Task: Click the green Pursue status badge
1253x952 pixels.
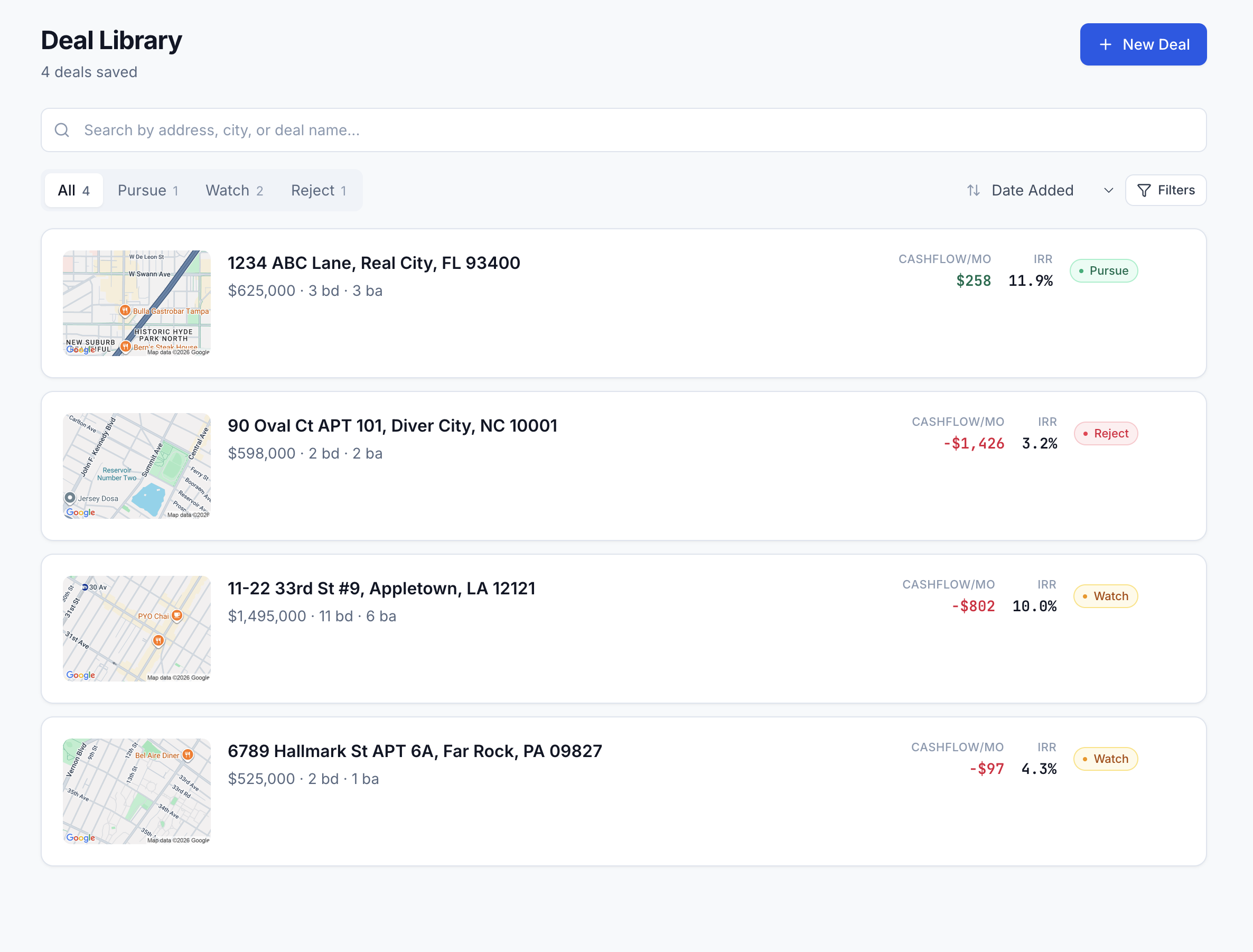Action: click(1103, 271)
